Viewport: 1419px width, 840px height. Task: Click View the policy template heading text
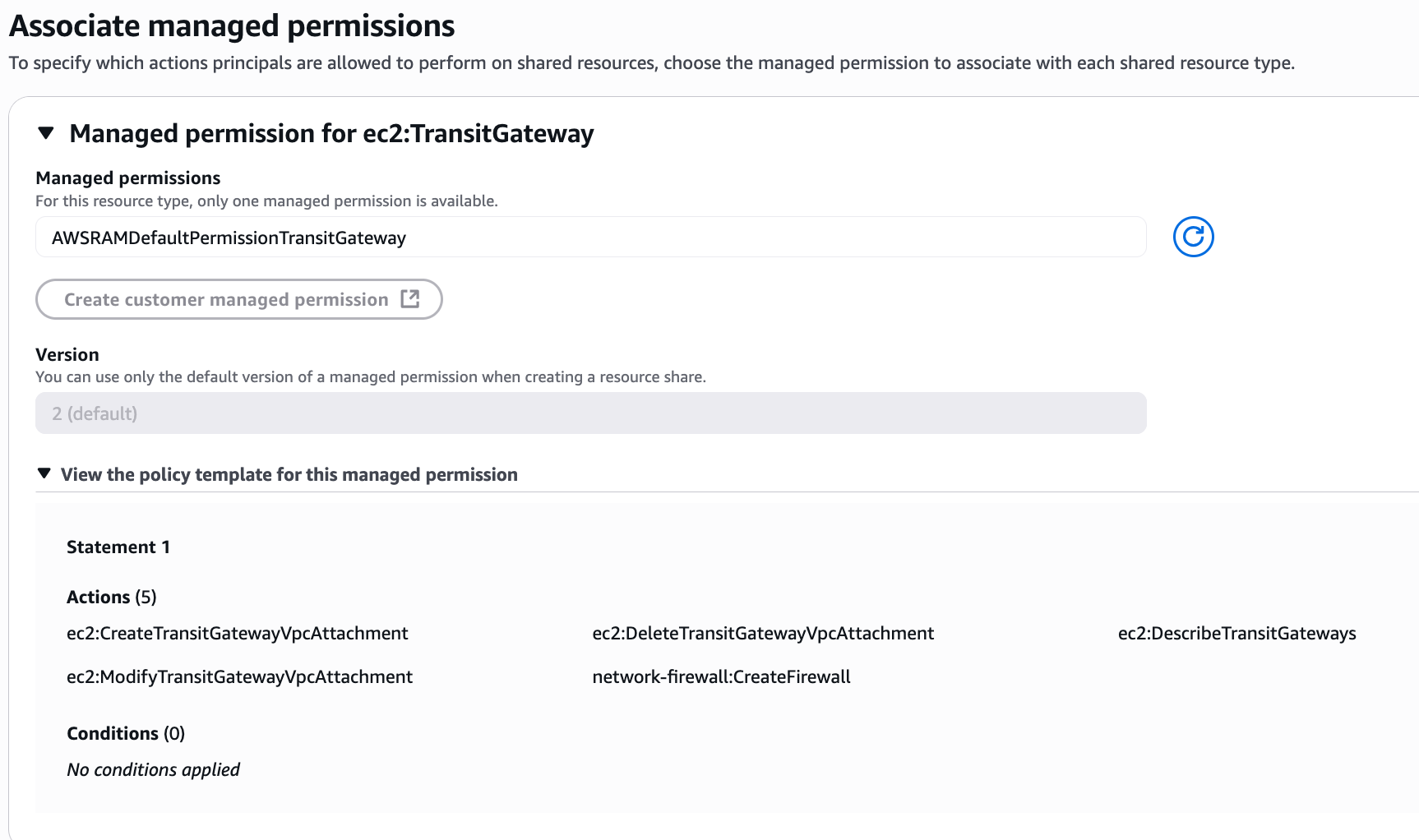click(289, 474)
